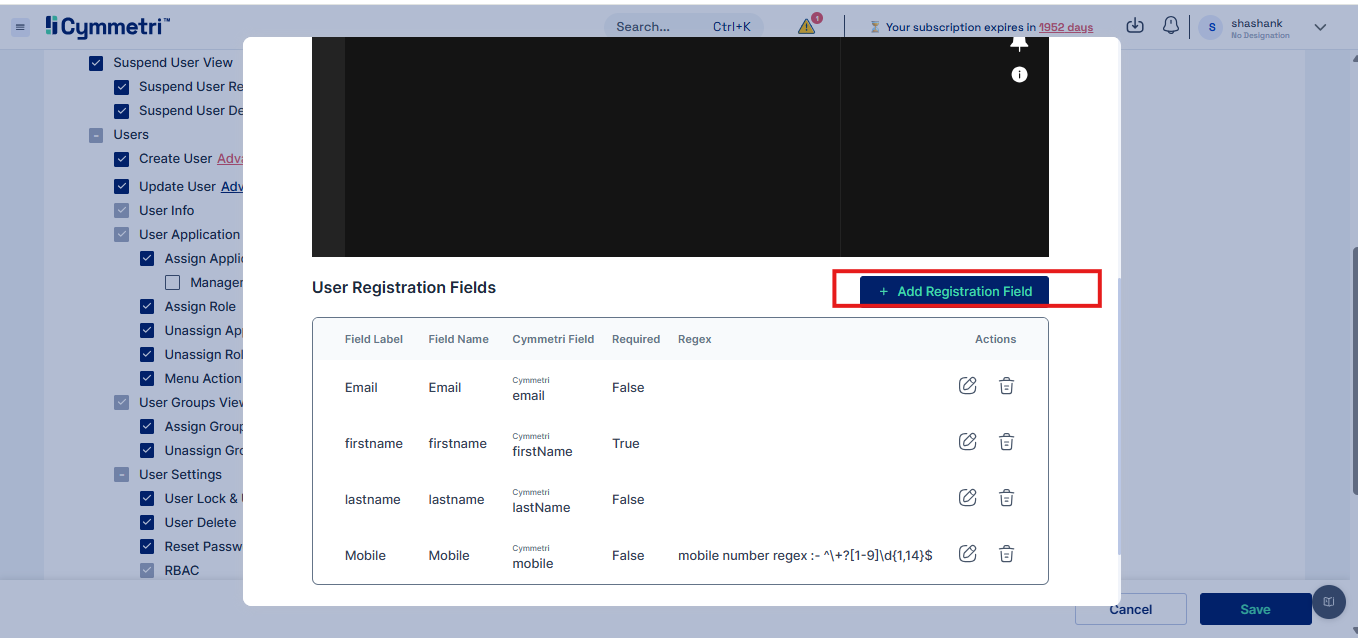The width and height of the screenshot is (1358, 638).
Task: Focus the Search box
Action: click(683, 27)
